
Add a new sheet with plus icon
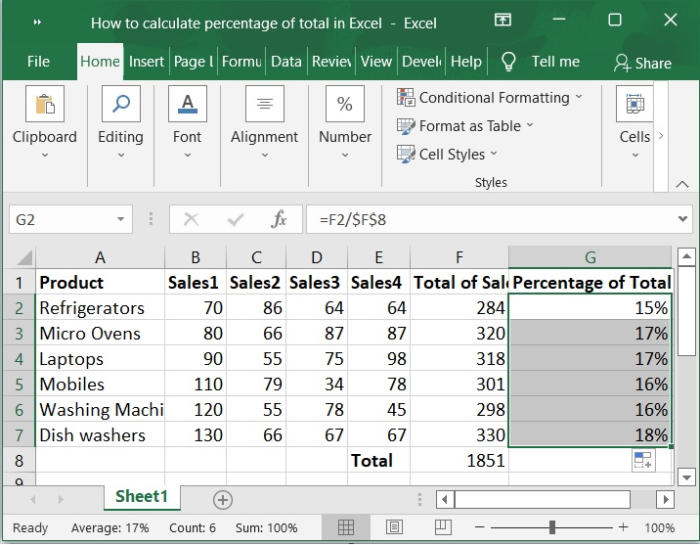click(223, 499)
